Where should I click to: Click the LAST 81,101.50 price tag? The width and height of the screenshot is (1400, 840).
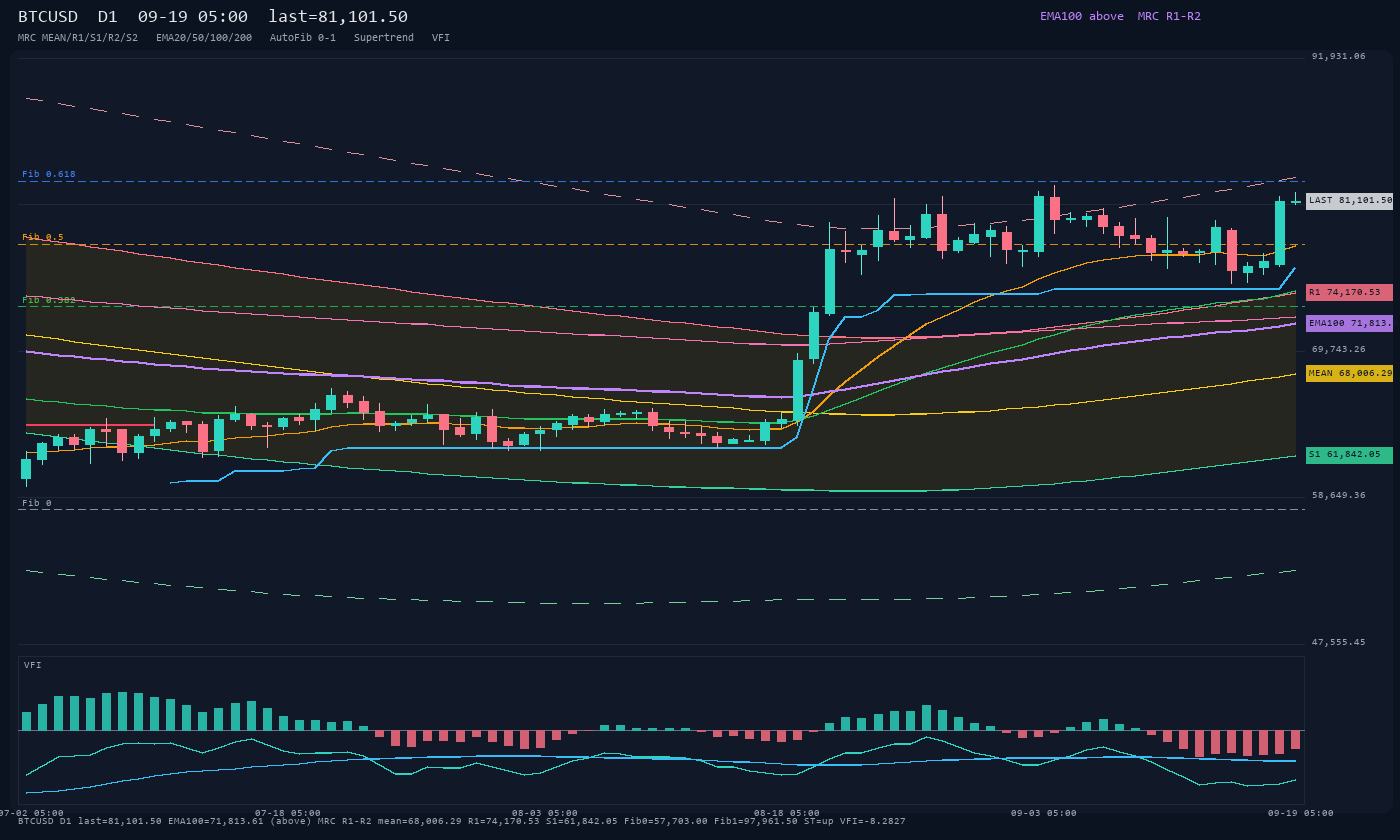click(1349, 201)
